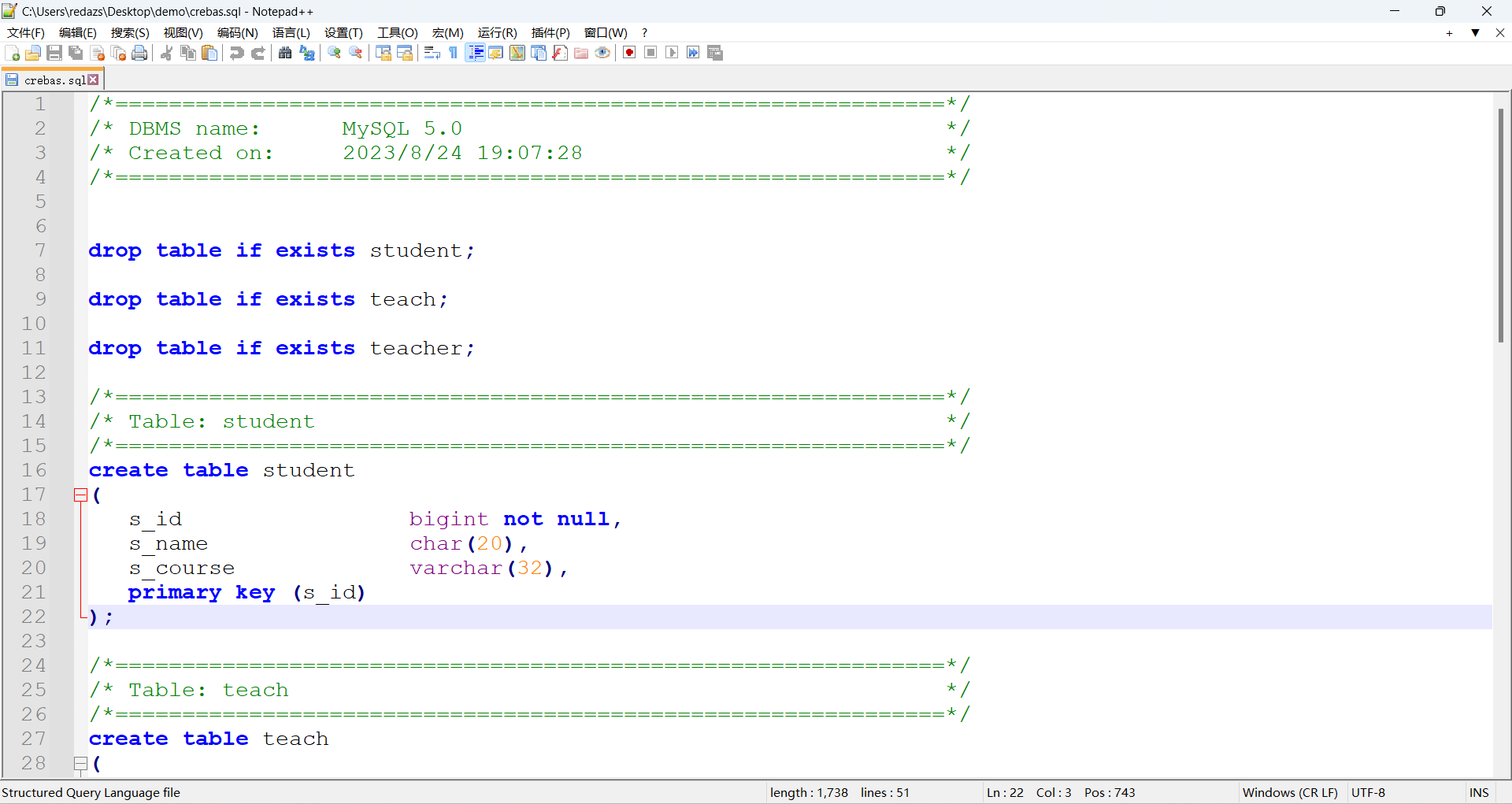Click the Copy toolbar icon
Screen dimensions: 1512x804
tap(188, 53)
